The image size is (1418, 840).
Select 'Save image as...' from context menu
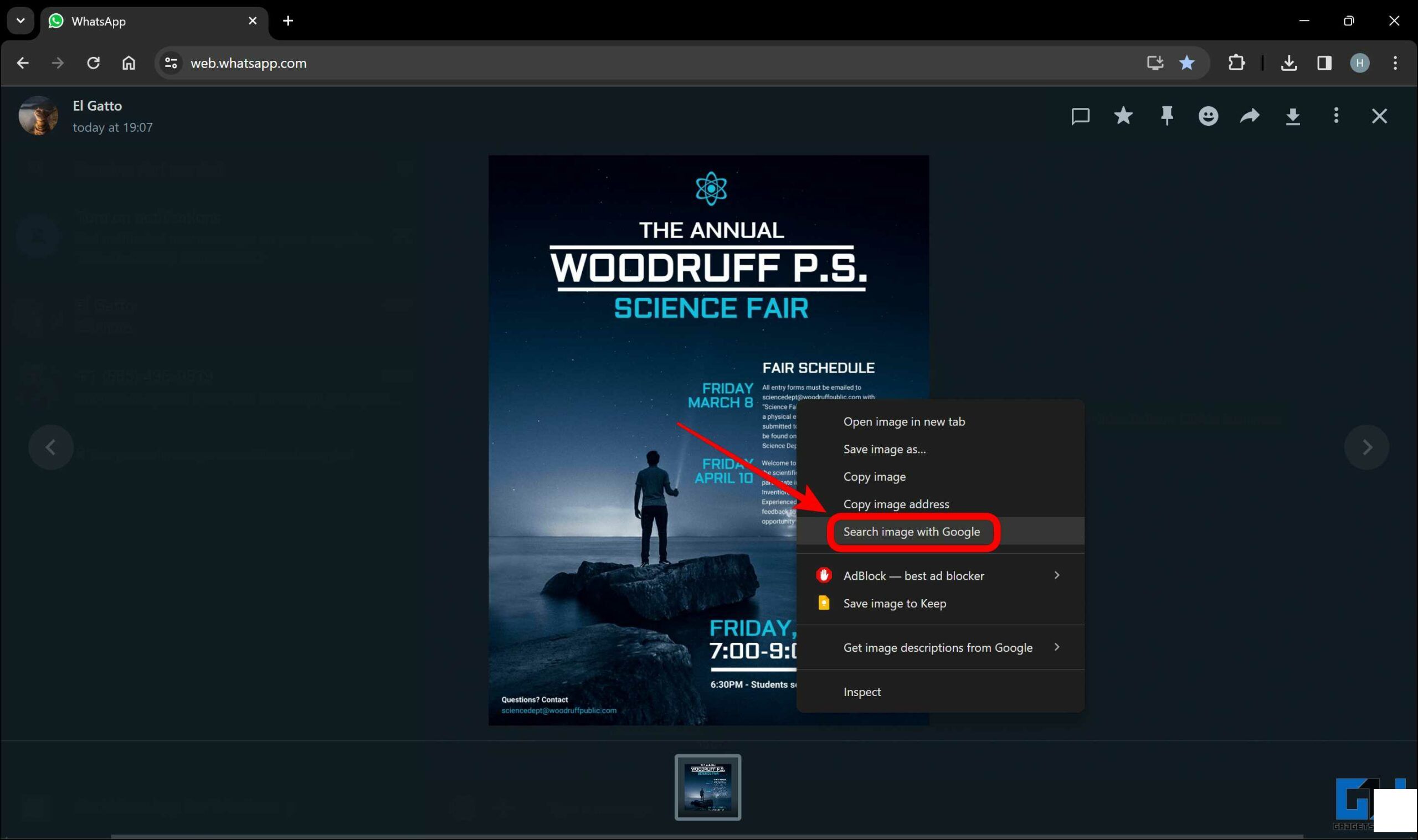(884, 448)
